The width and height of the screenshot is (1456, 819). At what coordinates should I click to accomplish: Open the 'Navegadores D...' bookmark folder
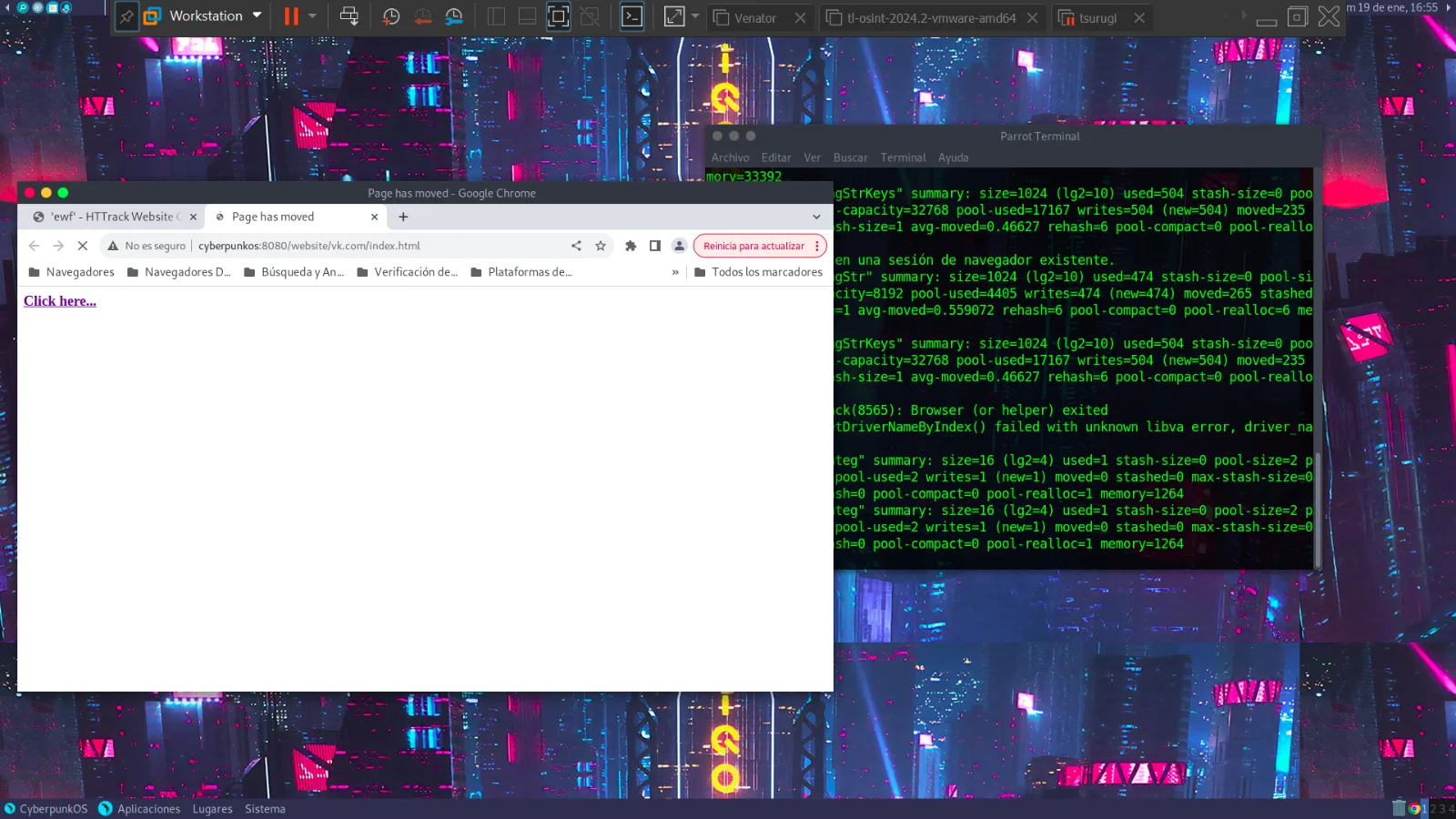178,272
